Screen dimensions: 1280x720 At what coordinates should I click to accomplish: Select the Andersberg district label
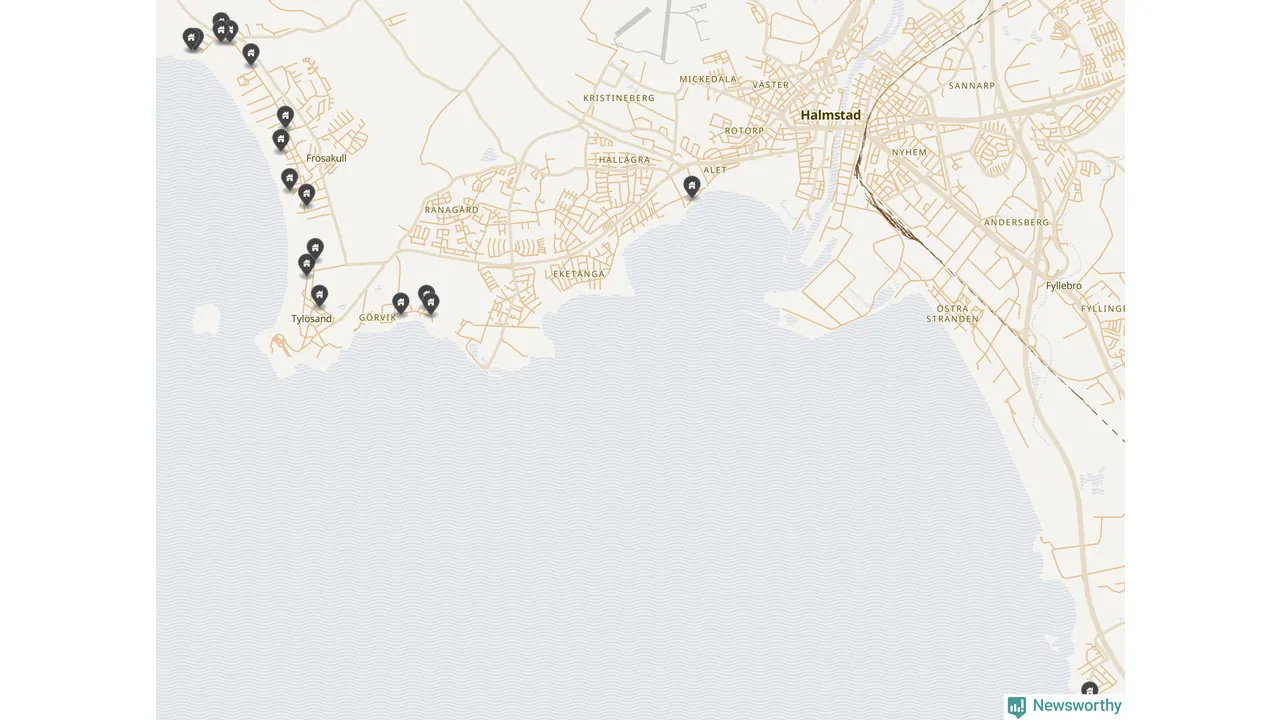point(1016,222)
